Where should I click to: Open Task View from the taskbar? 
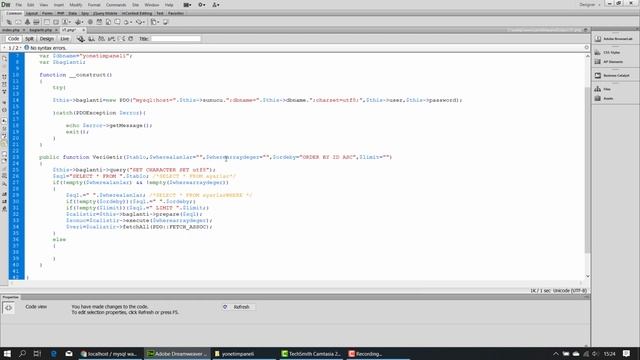(x=37, y=353)
